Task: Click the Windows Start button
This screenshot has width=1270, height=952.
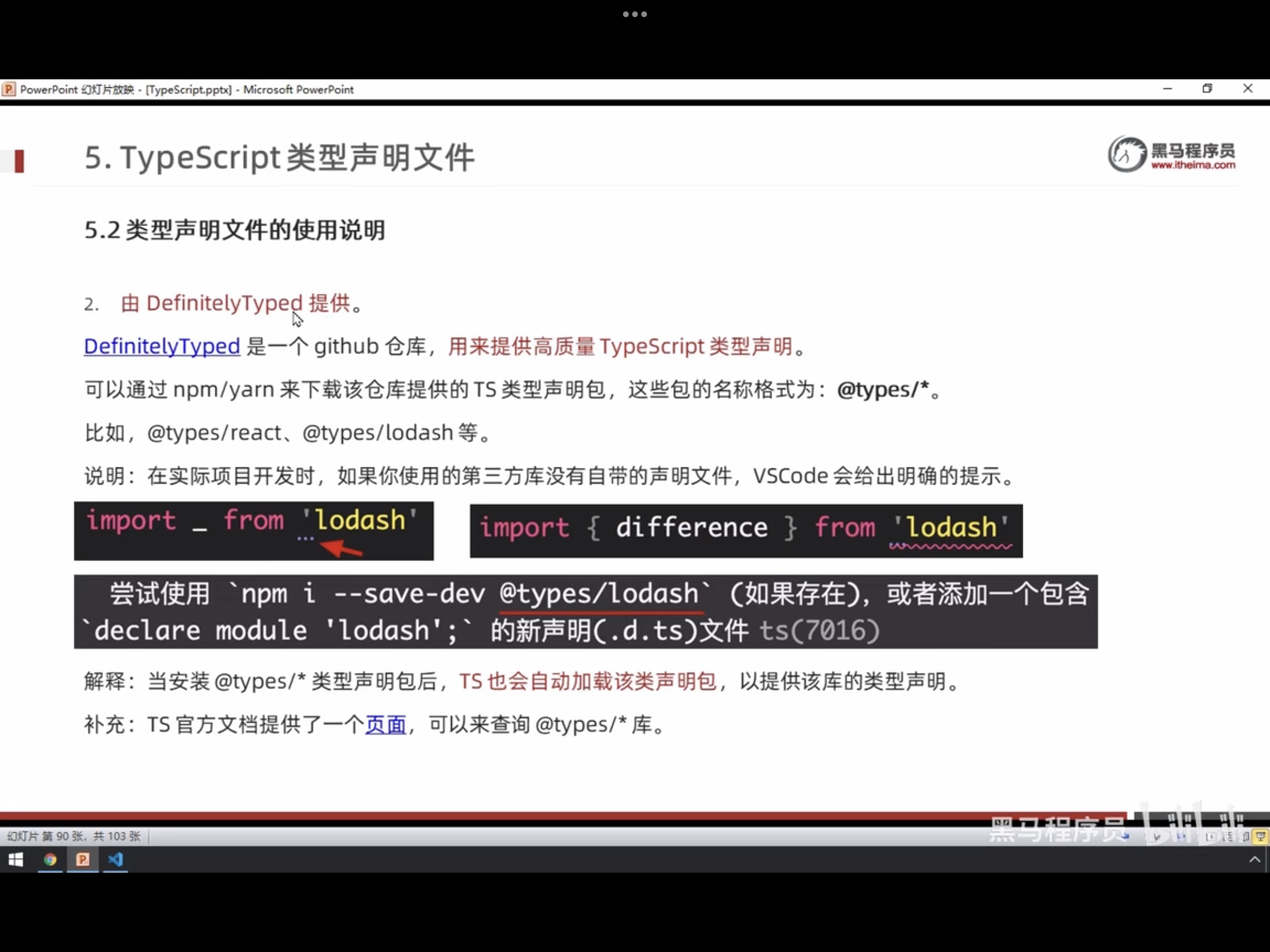Action: (15, 859)
